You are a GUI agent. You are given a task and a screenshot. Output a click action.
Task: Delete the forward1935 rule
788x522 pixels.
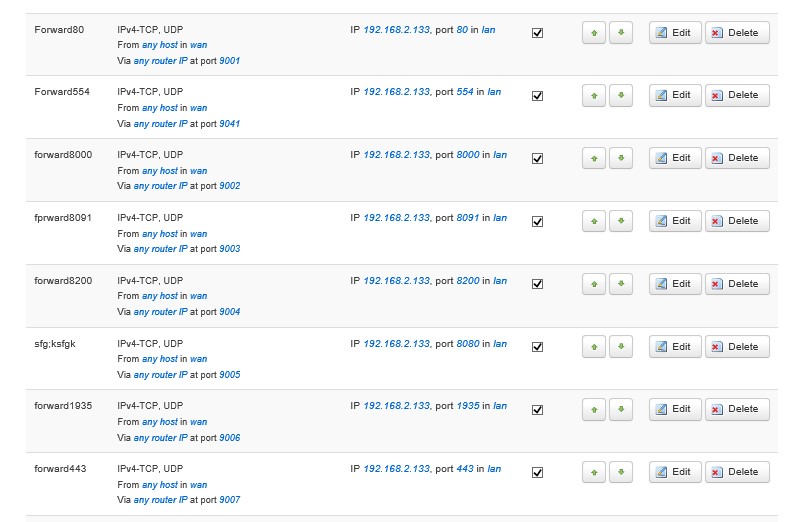coord(737,409)
